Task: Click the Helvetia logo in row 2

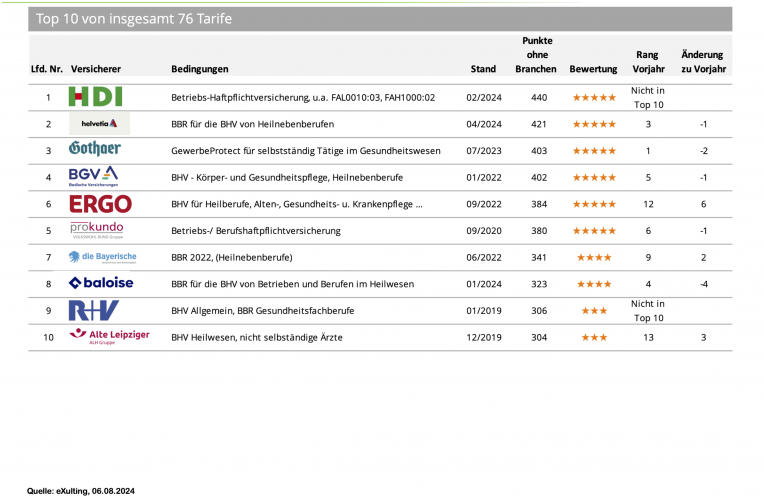Action: tap(99, 124)
